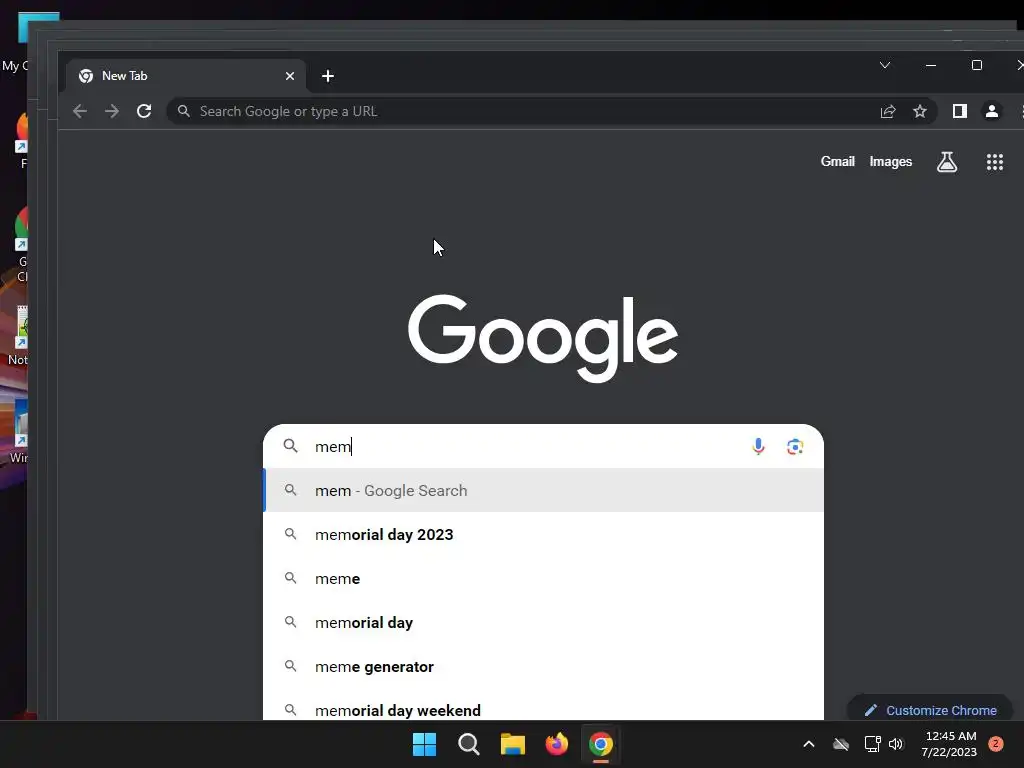1024x768 pixels.
Task: Click the OneDrive cloud tray icon
Action: pos(841,744)
